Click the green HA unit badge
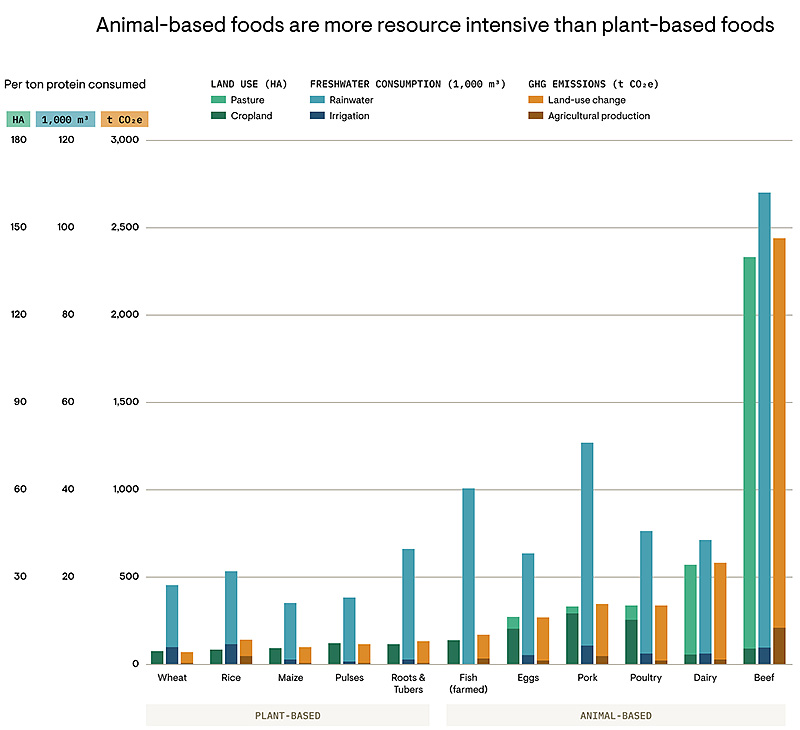Viewport: 800px width, 730px height. [x=18, y=120]
